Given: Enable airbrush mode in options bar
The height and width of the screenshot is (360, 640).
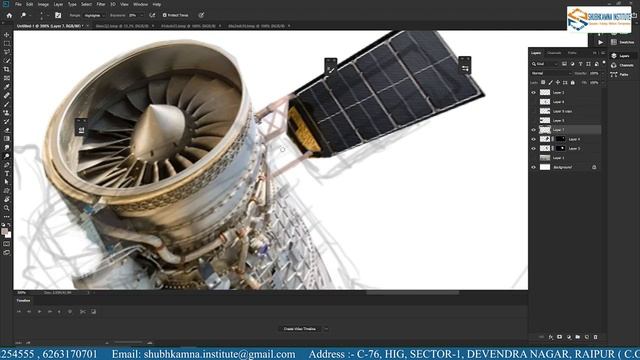Looking at the screenshot, I should [x=152, y=15].
